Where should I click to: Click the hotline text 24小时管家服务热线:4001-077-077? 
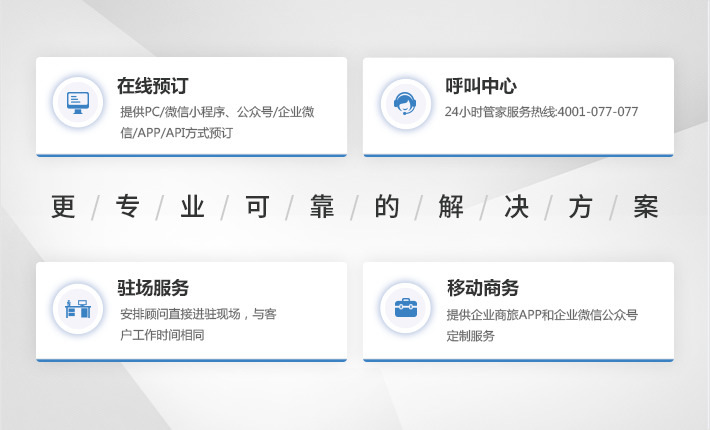(x=542, y=111)
